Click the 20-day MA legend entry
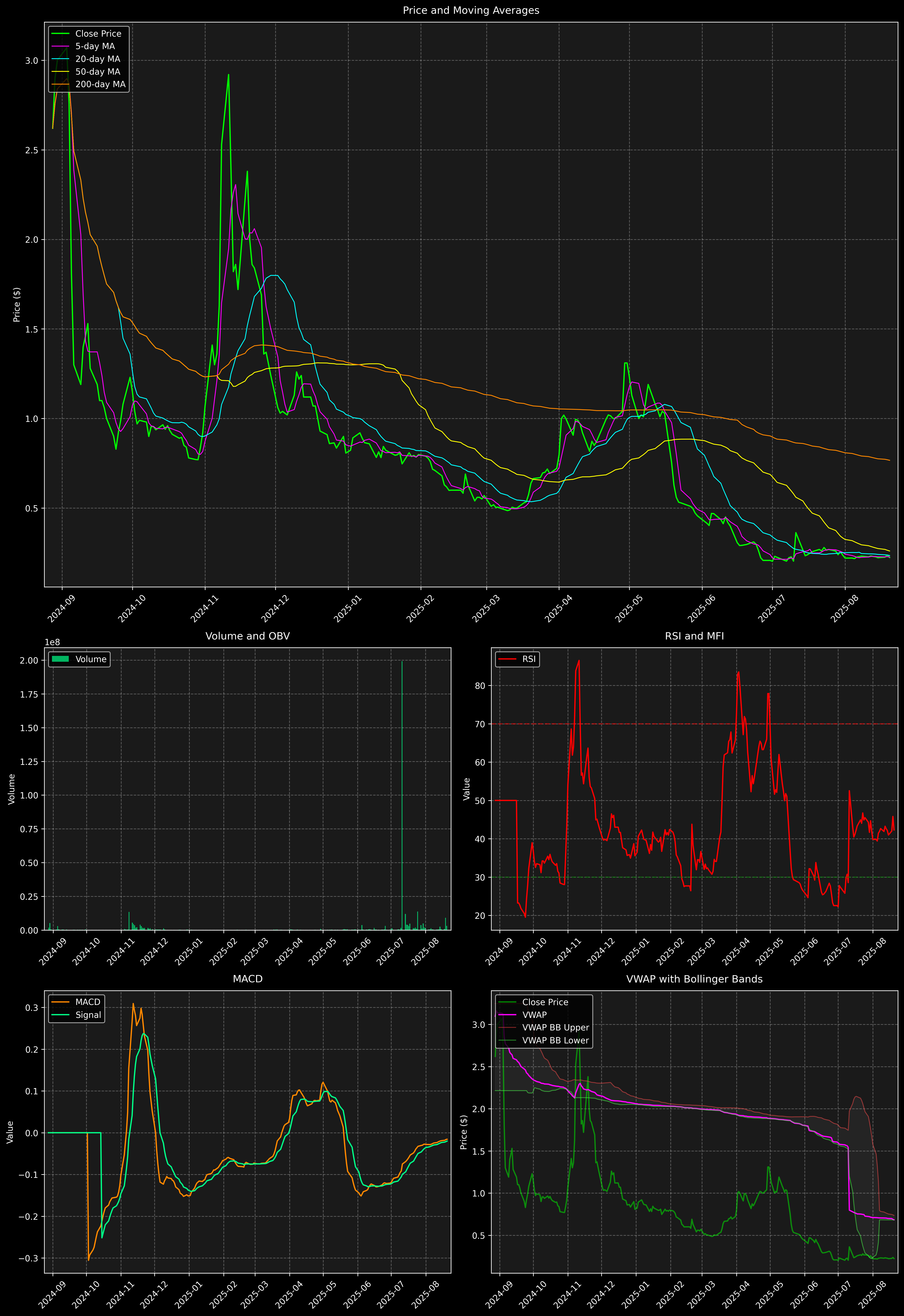904x1316 pixels. 97,59
